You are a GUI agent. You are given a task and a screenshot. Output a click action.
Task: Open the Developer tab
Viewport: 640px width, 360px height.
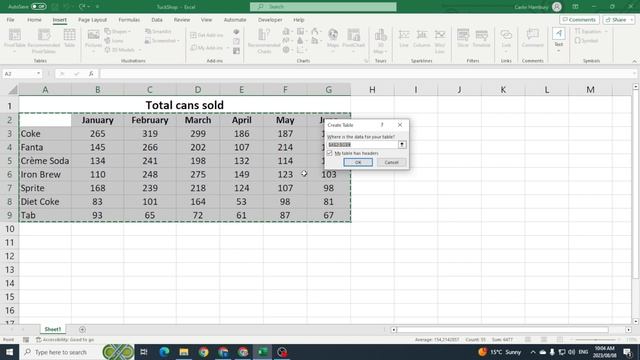270,20
